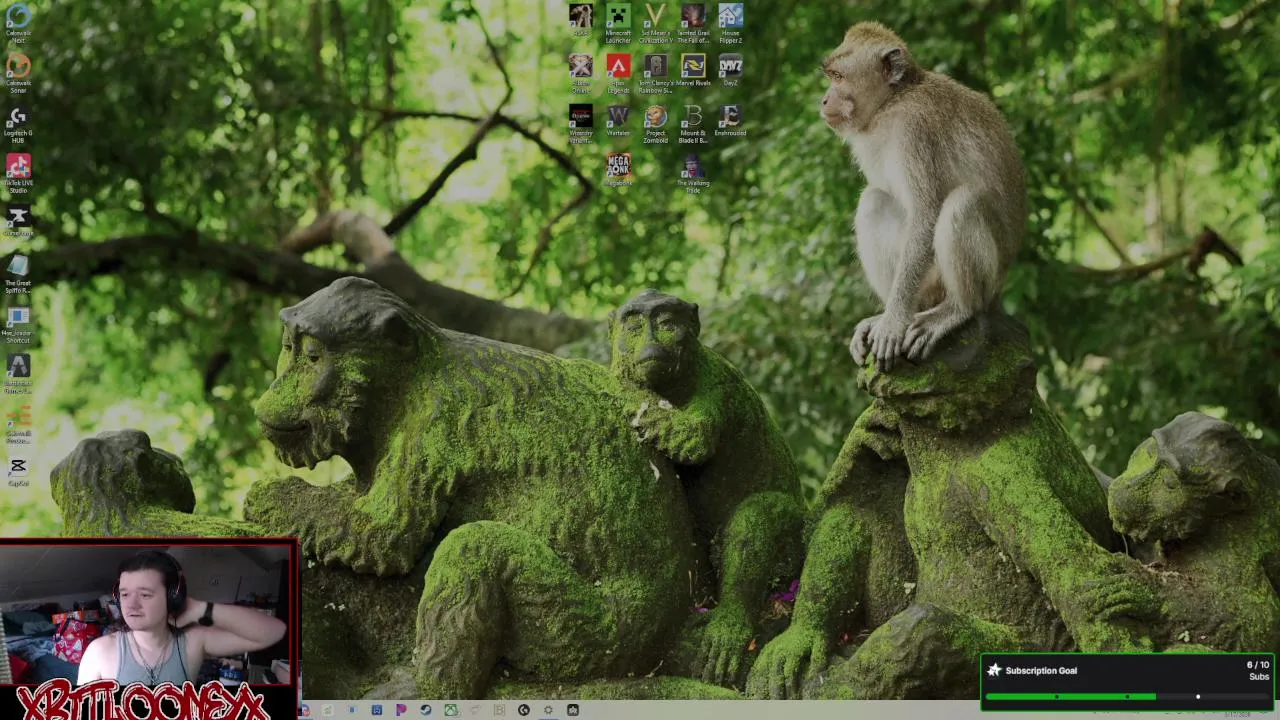Select the Project Zomboid icon
1280x720 pixels.
[655, 123]
